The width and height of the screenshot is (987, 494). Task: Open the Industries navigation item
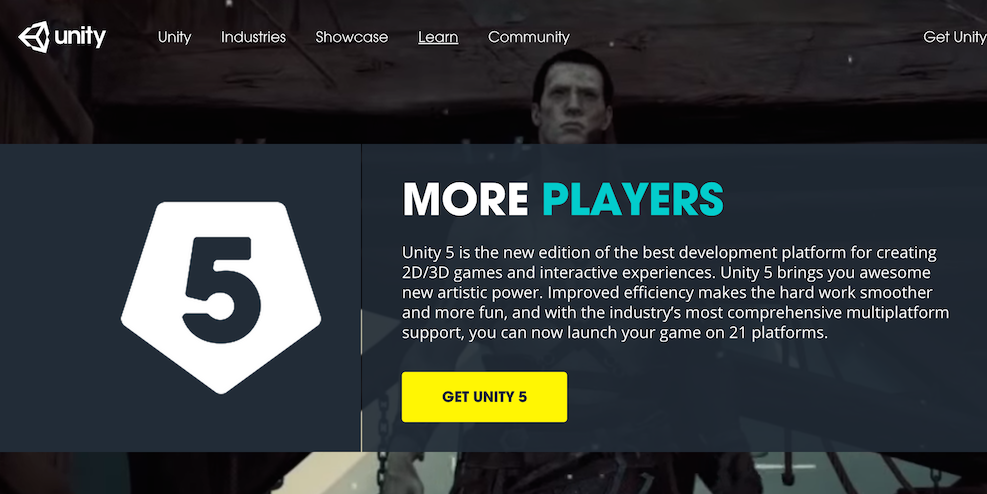[x=253, y=37]
